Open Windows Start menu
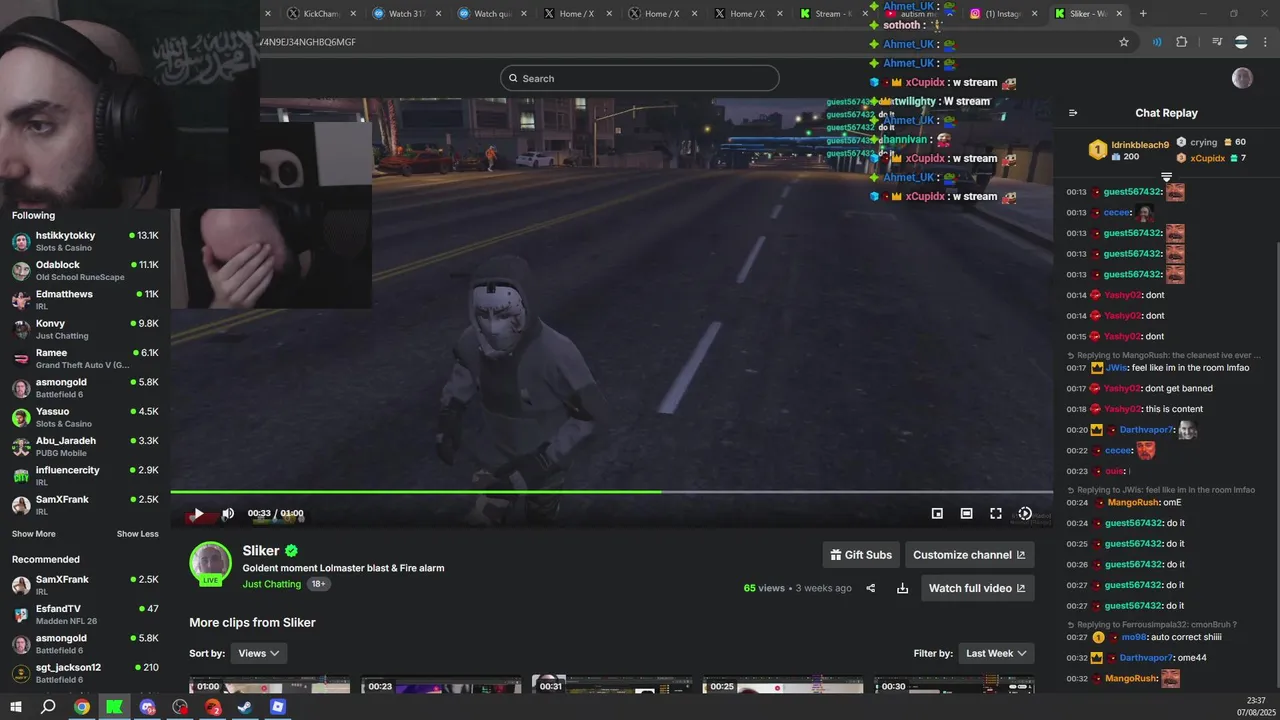 [x=16, y=707]
